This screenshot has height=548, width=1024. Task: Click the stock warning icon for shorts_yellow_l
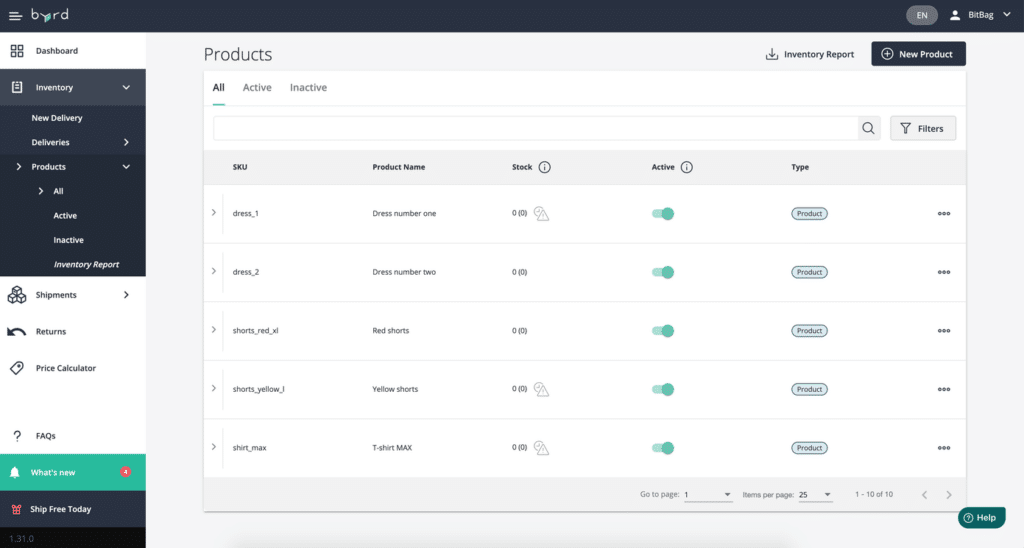(x=541, y=389)
